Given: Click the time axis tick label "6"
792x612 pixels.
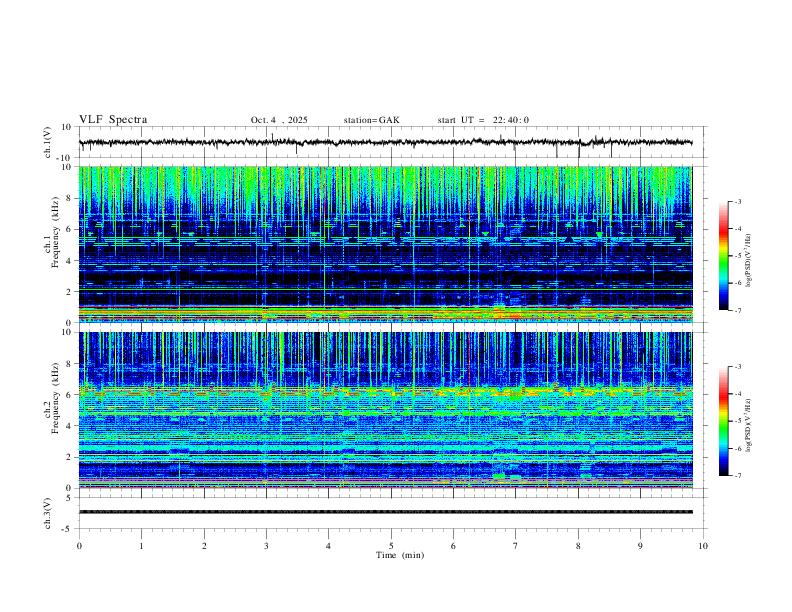Looking at the screenshot, I should pyautogui.click(x=453, y=546).
